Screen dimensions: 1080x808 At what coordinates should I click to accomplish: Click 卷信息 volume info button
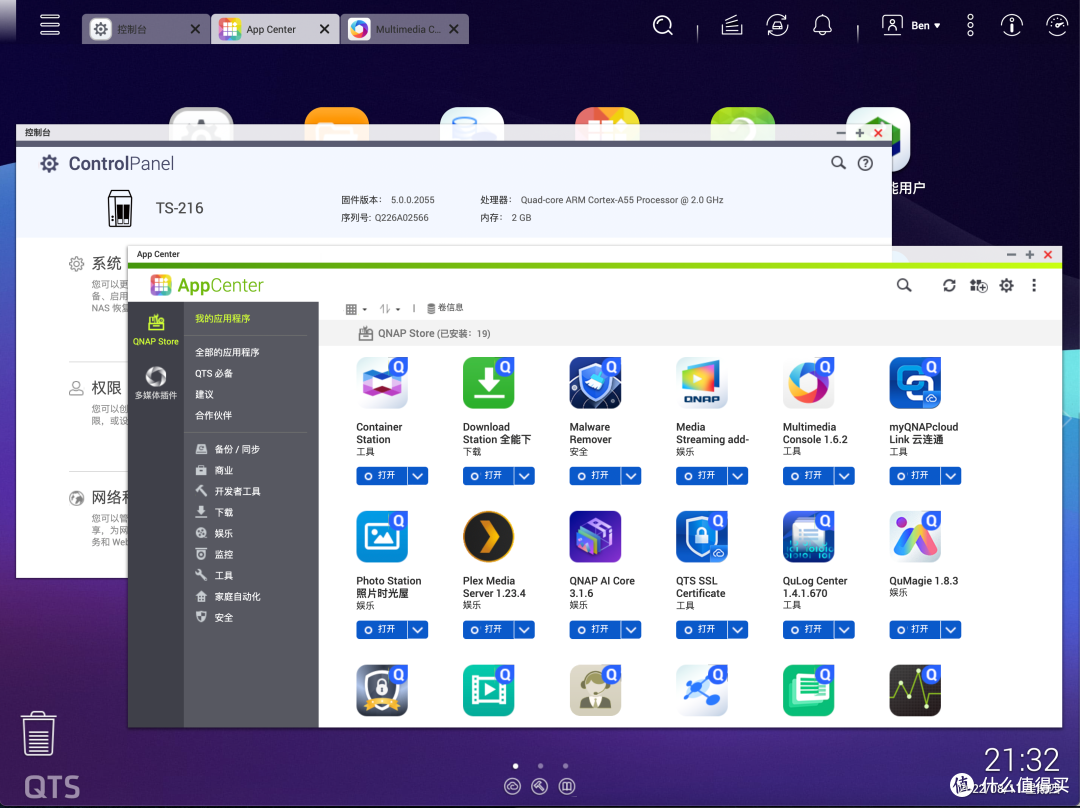pyautogui.click(x=445, y=308)
